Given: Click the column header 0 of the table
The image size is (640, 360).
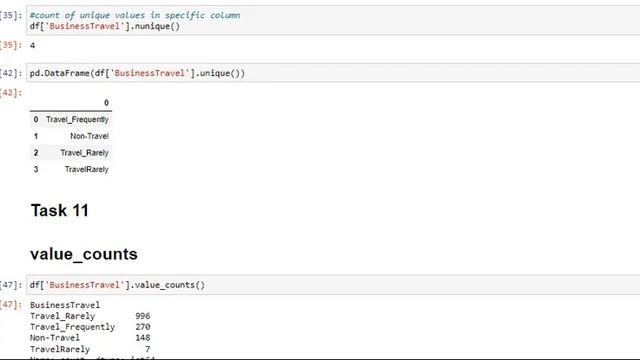Looking at the screenshot, I should [x=106, y=103].
